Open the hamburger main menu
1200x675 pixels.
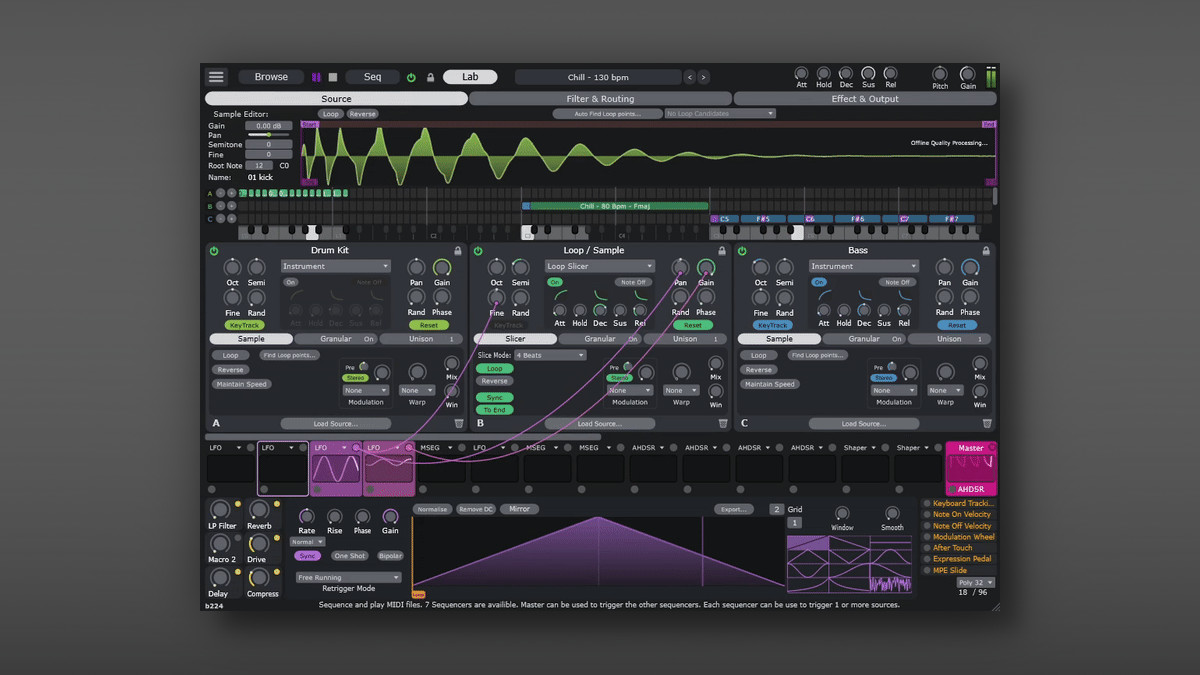(217, 77)
